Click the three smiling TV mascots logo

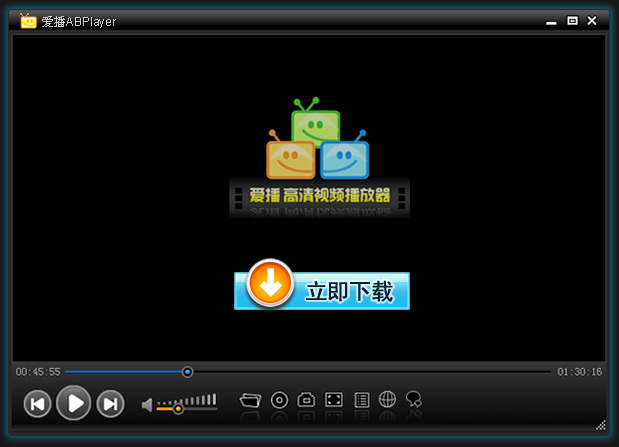(x=317, y=139)
